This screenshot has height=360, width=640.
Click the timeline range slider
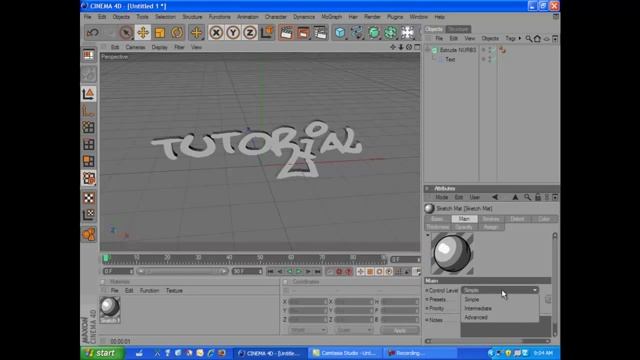pos(182,271)
